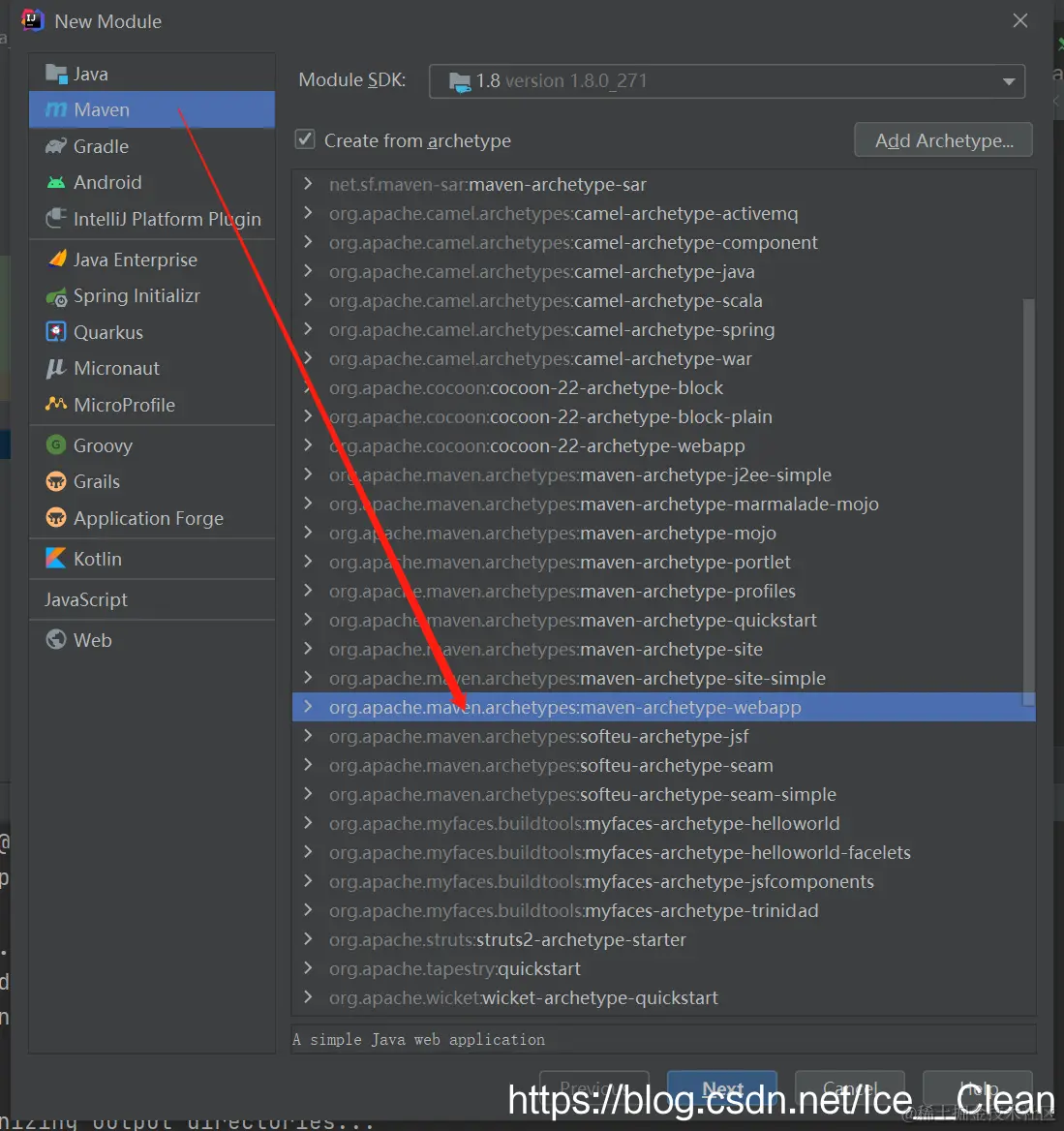The image size is (1064, 1131).
Task: Open the Module SDK dropdown
Action: pyautogui.click(x=1009, y=81)
